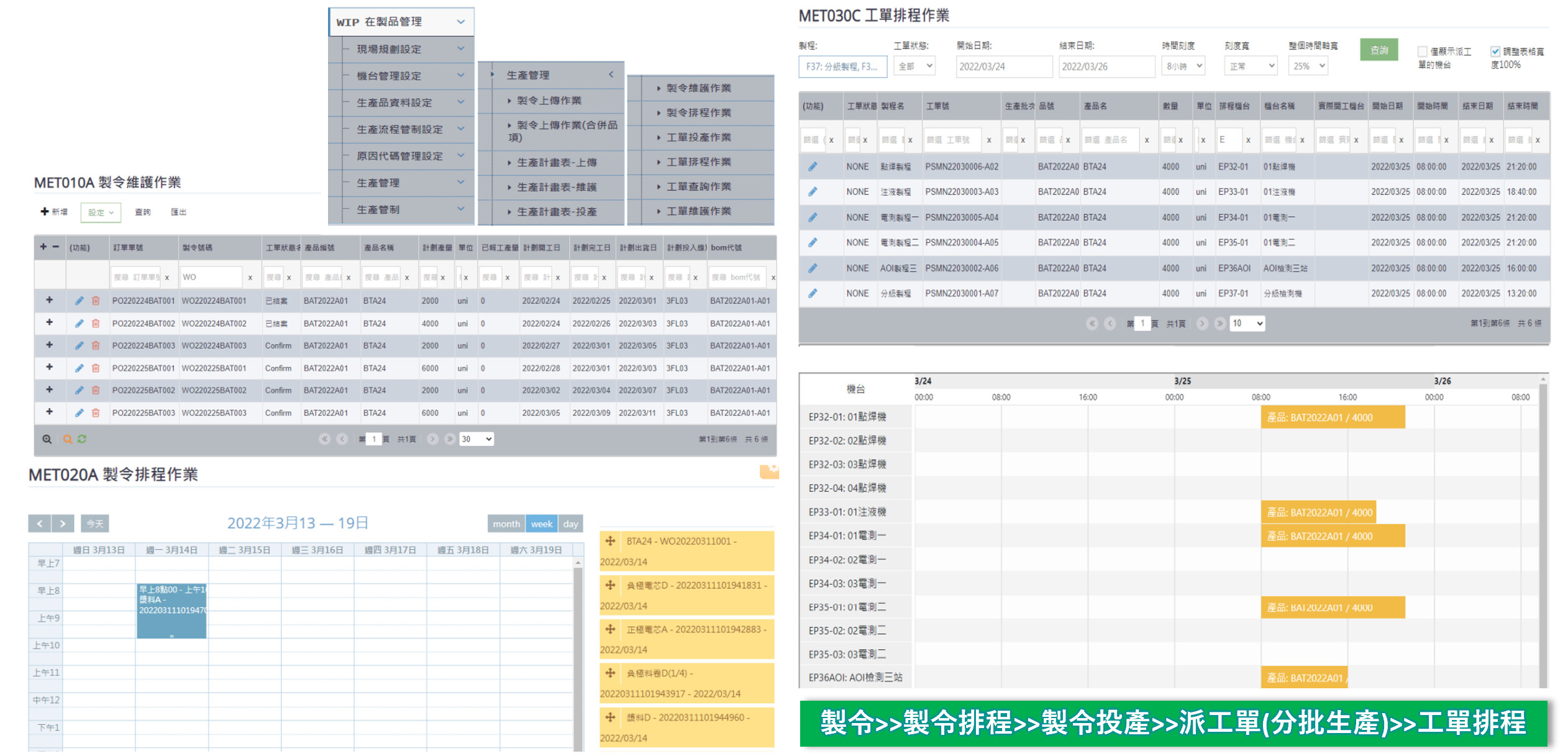Toggle 僅顯示派工單的機台 checkbox
The height and width of the screenshot is (756, 1568).
click(x=1422, y=52)
